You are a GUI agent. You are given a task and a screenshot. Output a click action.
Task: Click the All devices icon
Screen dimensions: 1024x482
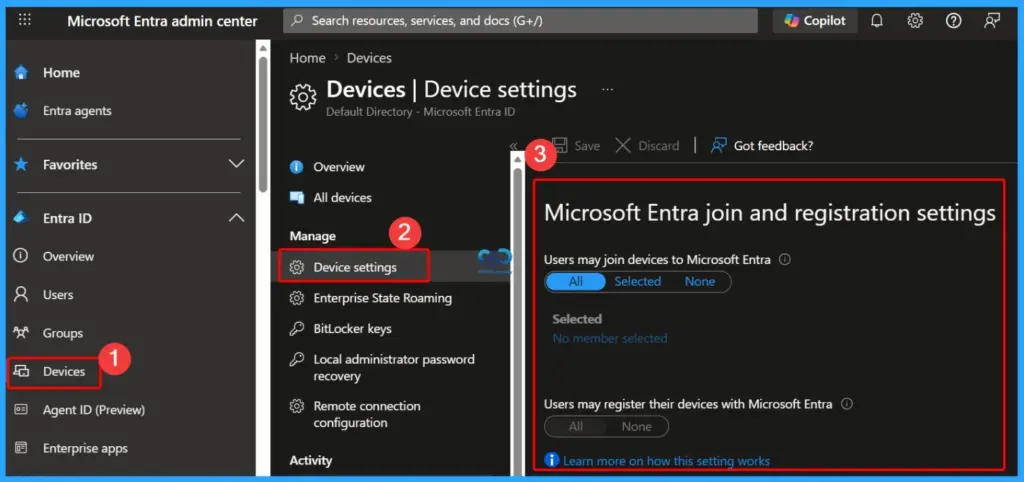tap(297, 197)
